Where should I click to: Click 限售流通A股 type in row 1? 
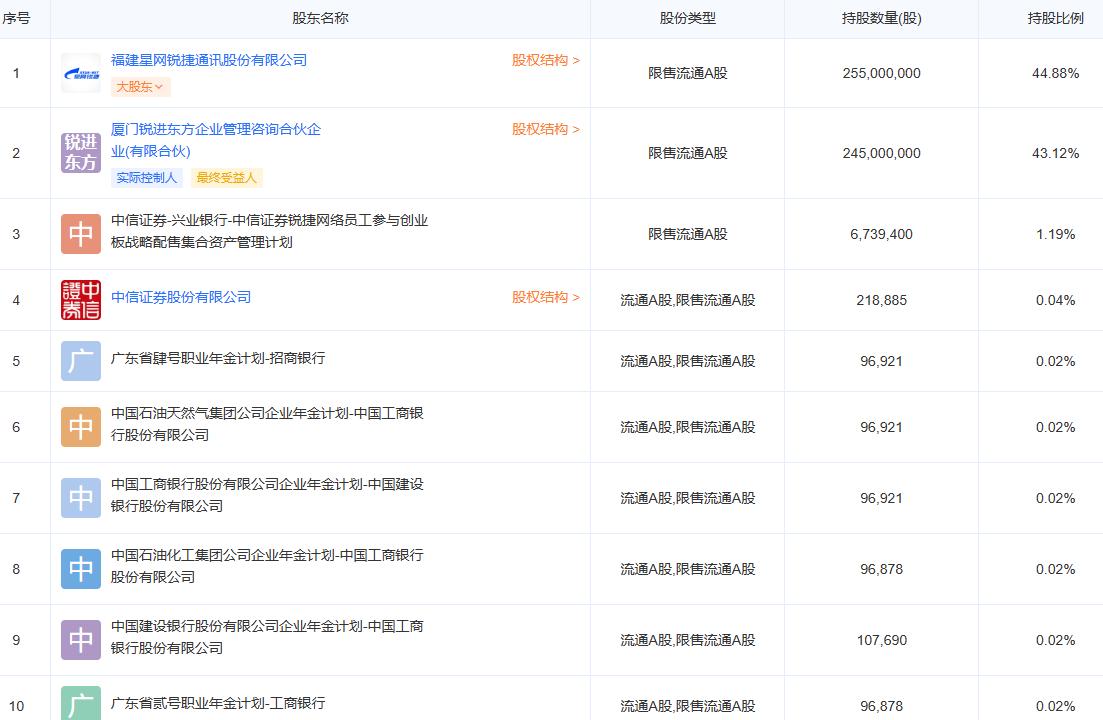point(687,73)
